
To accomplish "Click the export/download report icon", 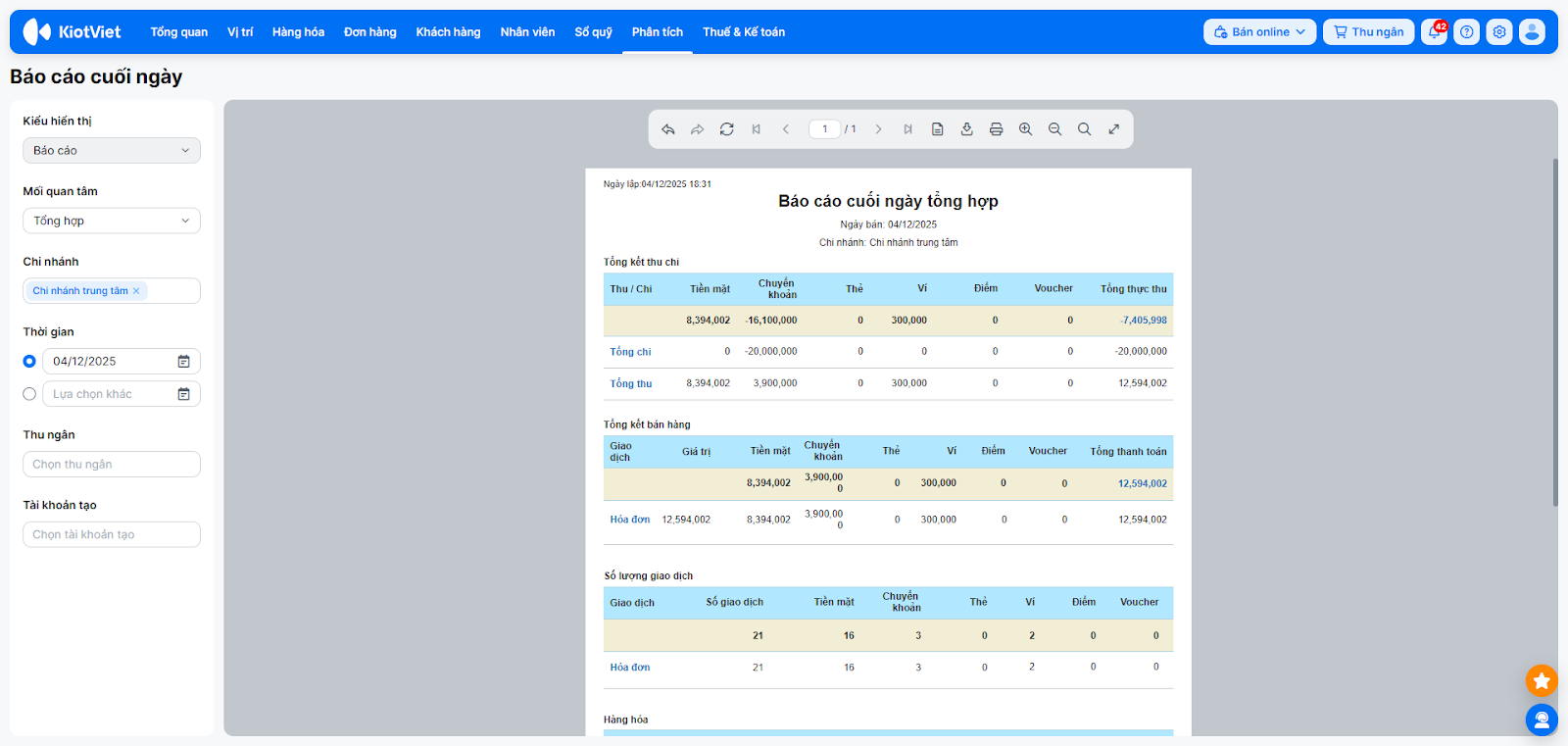I will click(x=966, y=129).
